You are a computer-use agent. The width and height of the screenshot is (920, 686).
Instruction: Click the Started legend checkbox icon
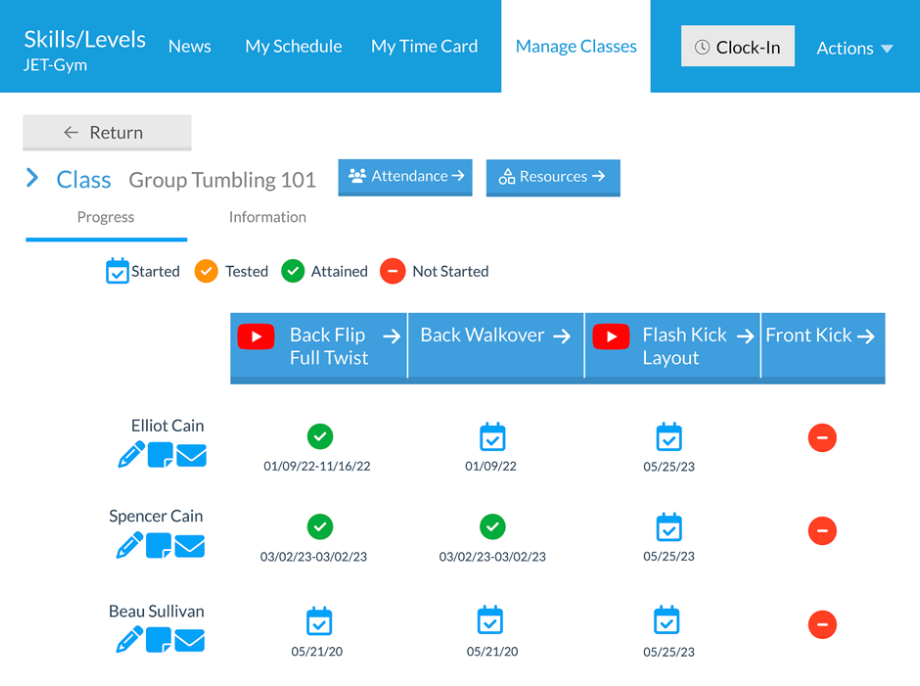[x=116, y=270]
